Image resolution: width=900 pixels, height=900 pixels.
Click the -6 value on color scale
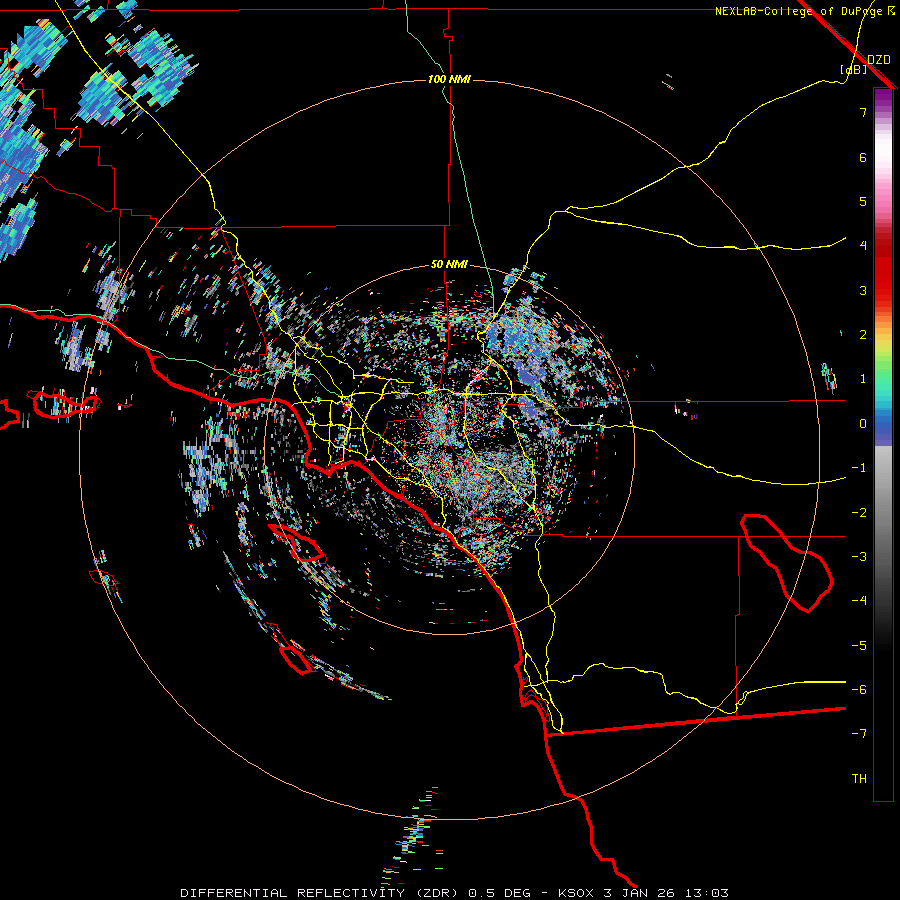click(859, 690)
